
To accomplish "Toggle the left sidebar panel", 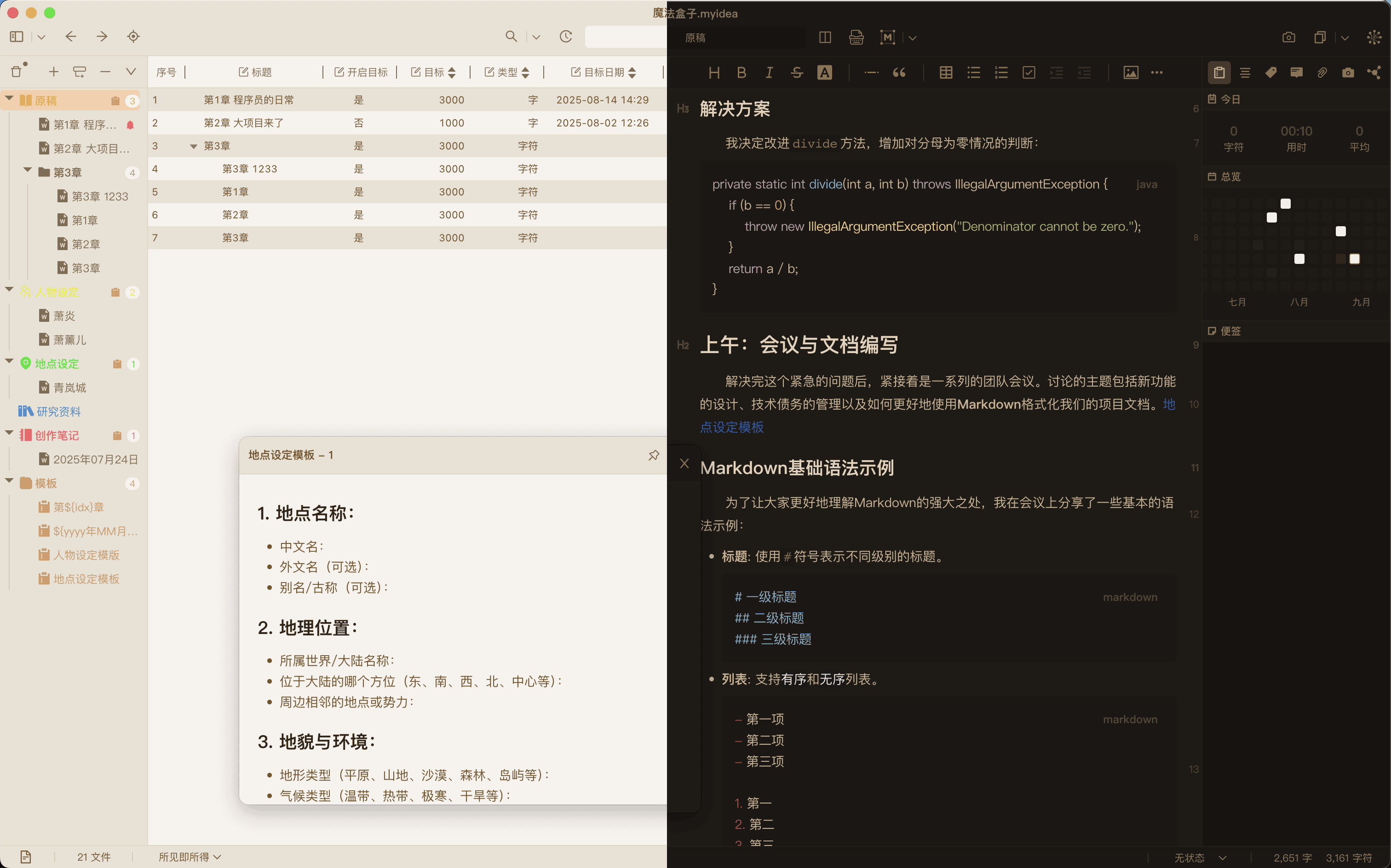I will pos(17,37).
